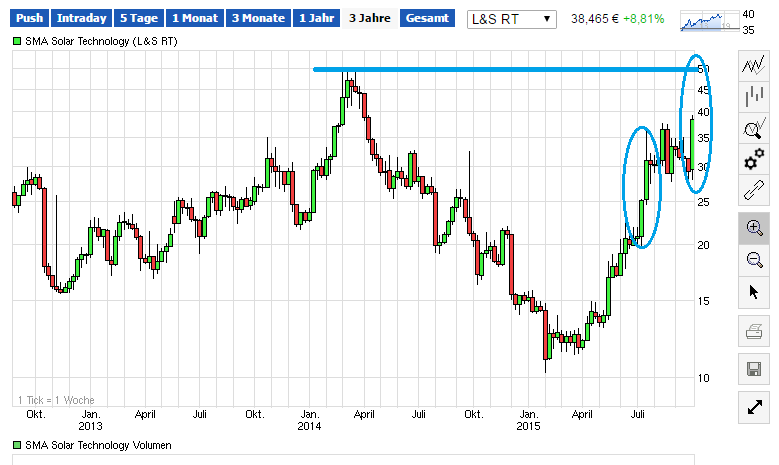The image size is (779, 465).
Task: Click the '1 Tick = 1 Woche' note
Action: coord(56,400)
